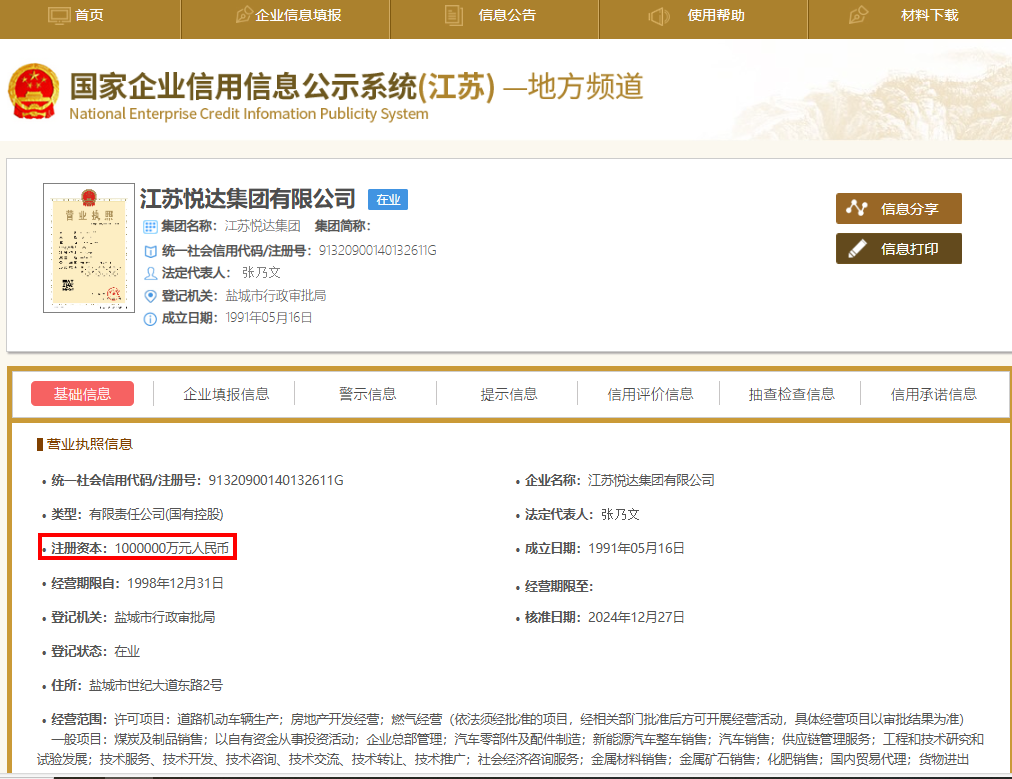Click the enterprise info filing pencil icon
The width and height of the screenshot is (1012, 779).
click(243, 16)
